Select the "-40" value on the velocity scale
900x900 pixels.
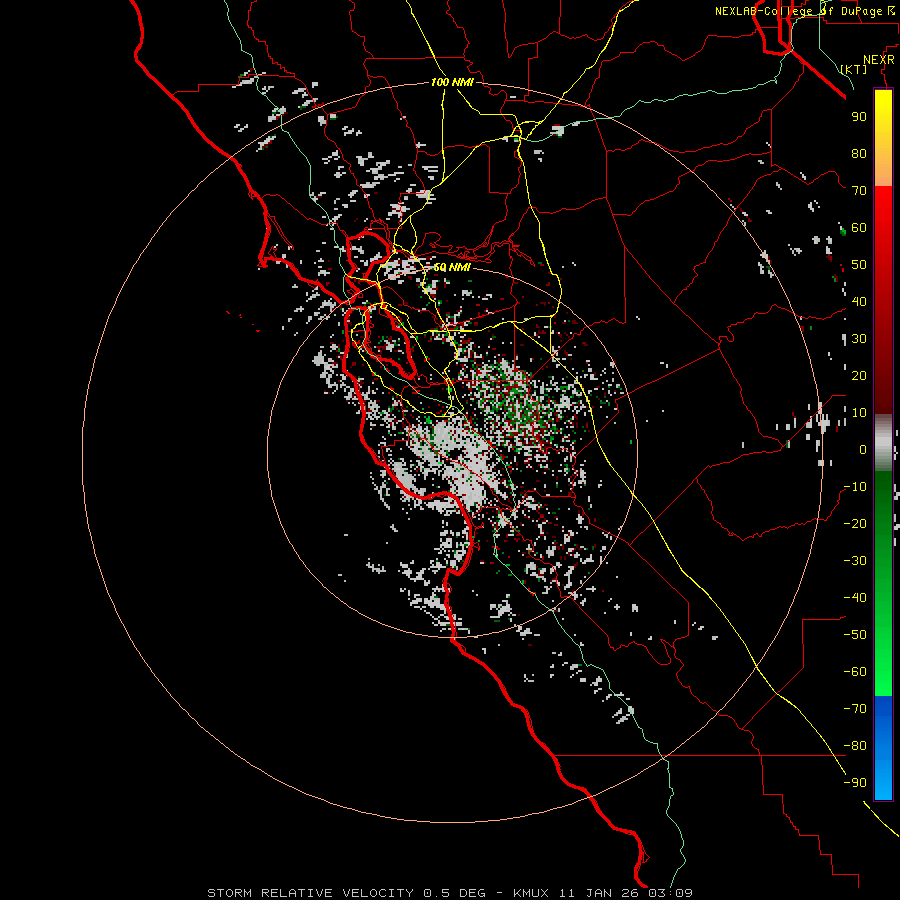[x=855, y=598]
